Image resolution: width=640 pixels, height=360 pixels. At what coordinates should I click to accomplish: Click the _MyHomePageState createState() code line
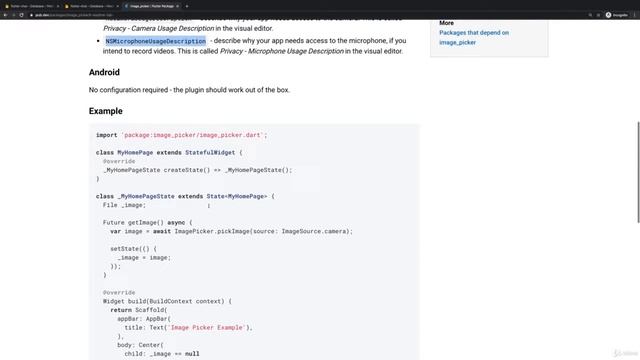[198, 170]
